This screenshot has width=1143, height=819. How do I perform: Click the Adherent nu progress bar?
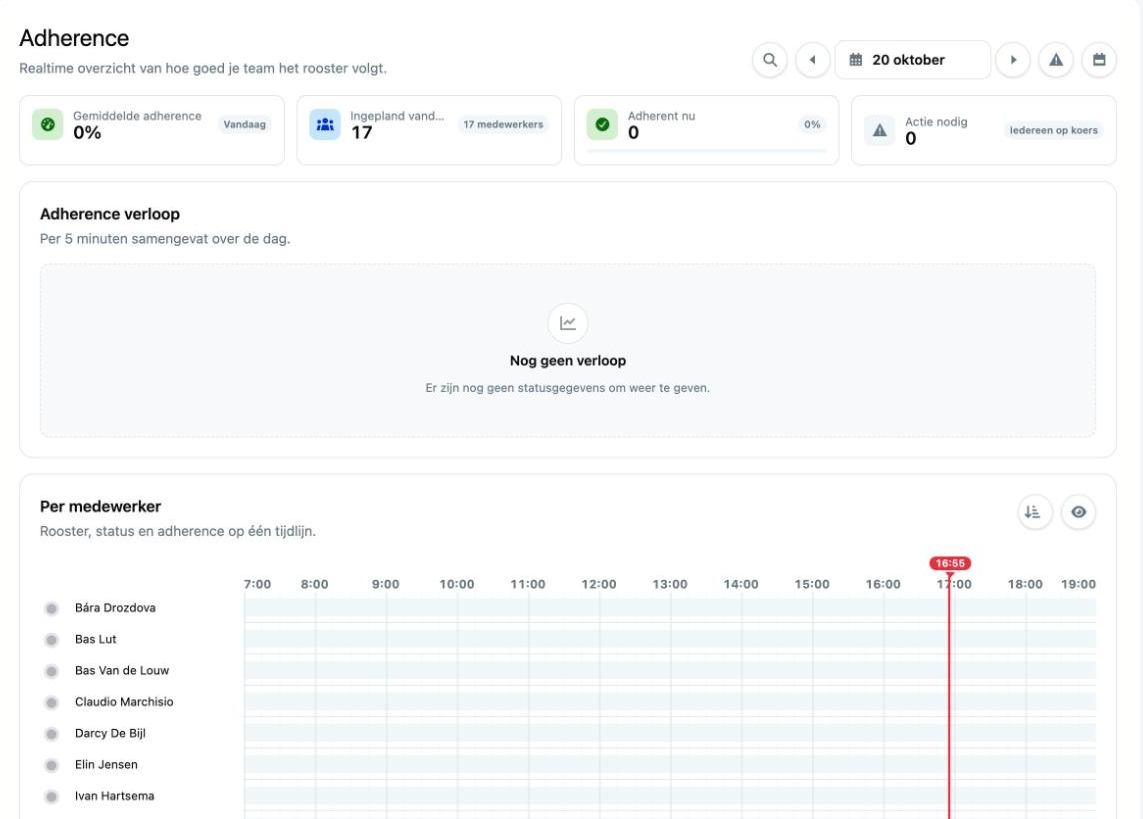click(706, 151)
